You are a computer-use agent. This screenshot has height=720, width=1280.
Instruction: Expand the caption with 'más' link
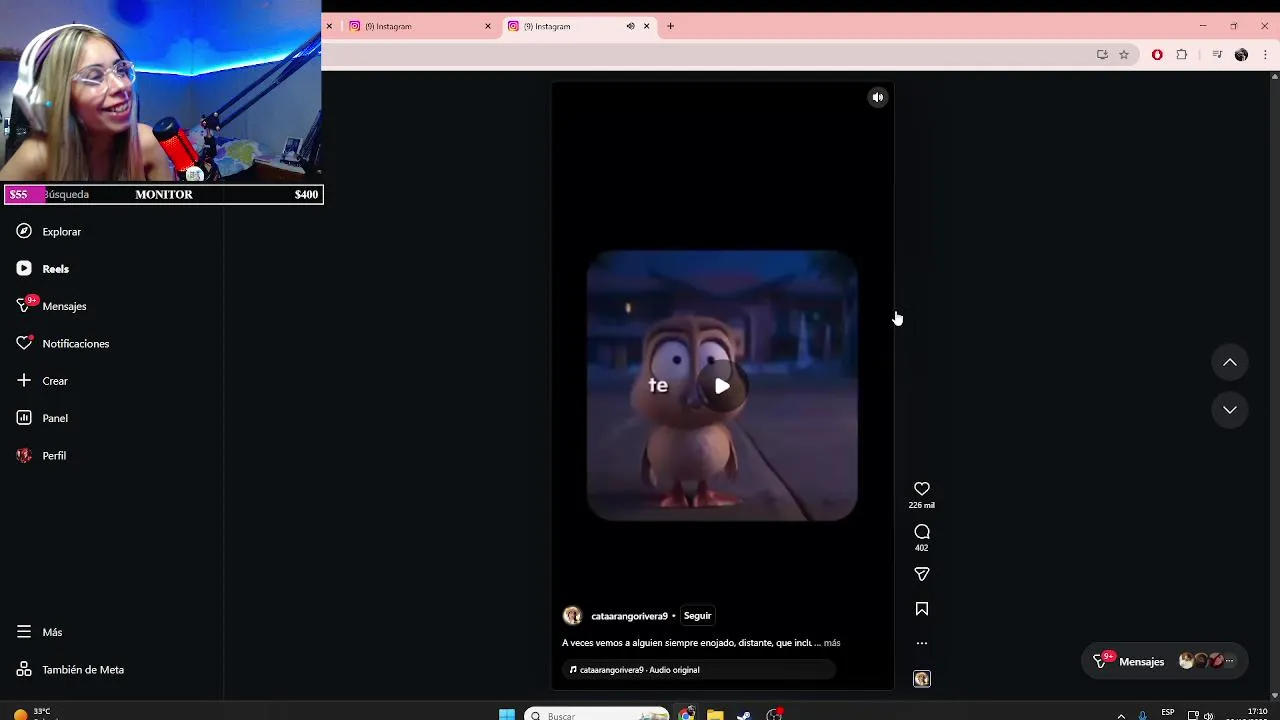[x=832, y=643]
